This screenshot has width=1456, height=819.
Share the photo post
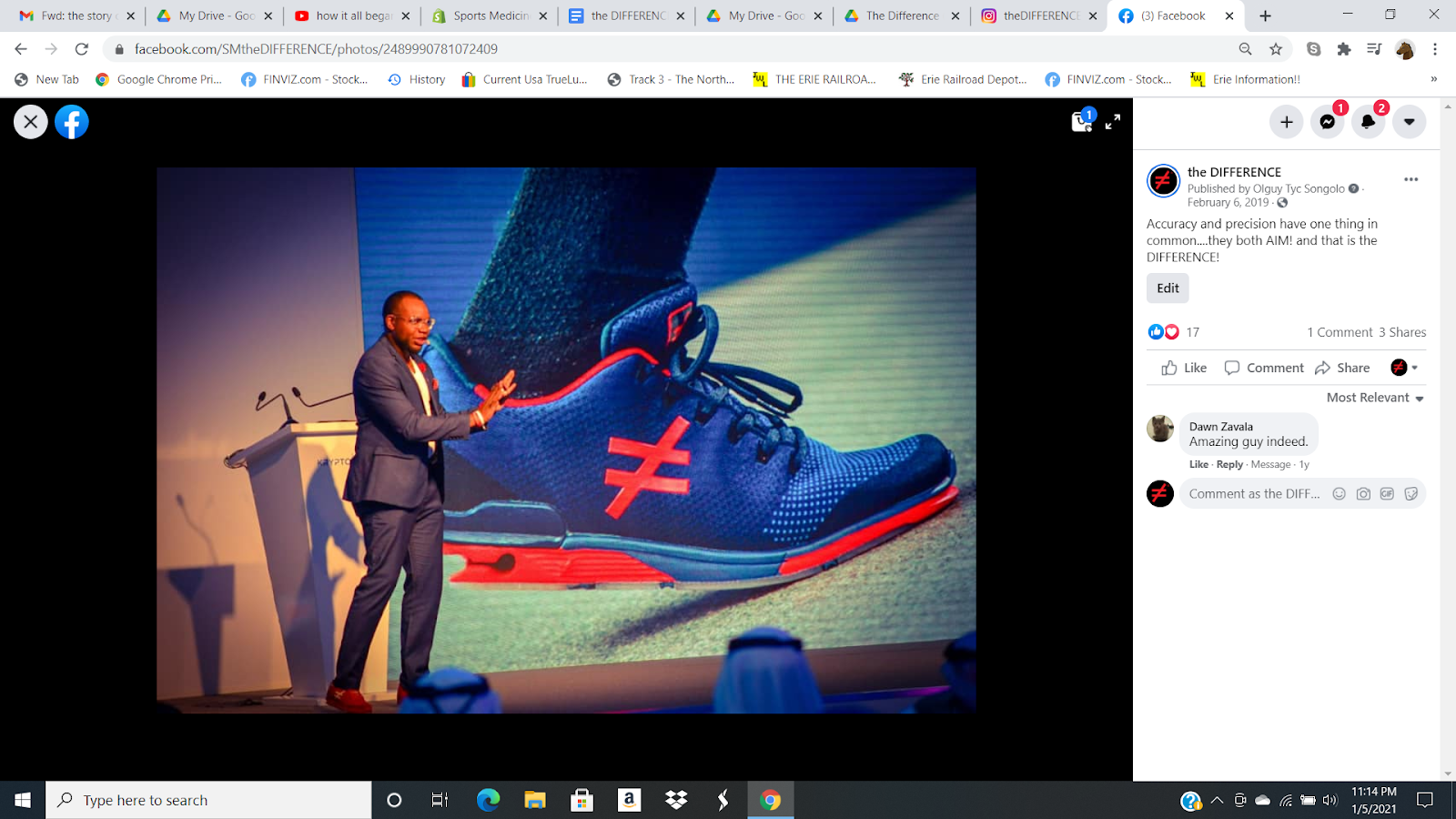[x=1342, y=368]
